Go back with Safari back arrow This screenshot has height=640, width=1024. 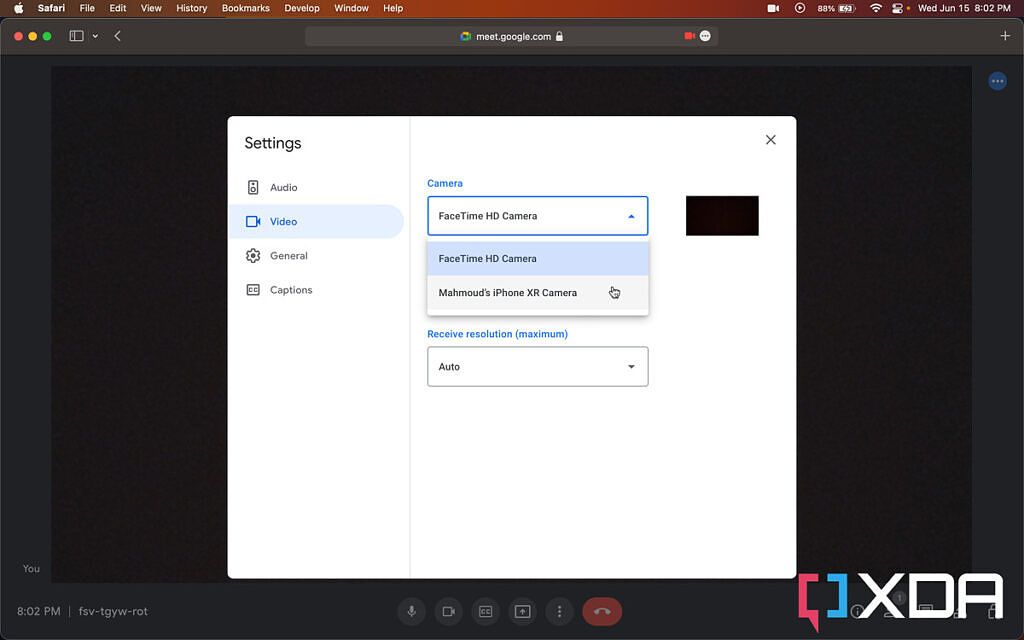pos(117,36)
